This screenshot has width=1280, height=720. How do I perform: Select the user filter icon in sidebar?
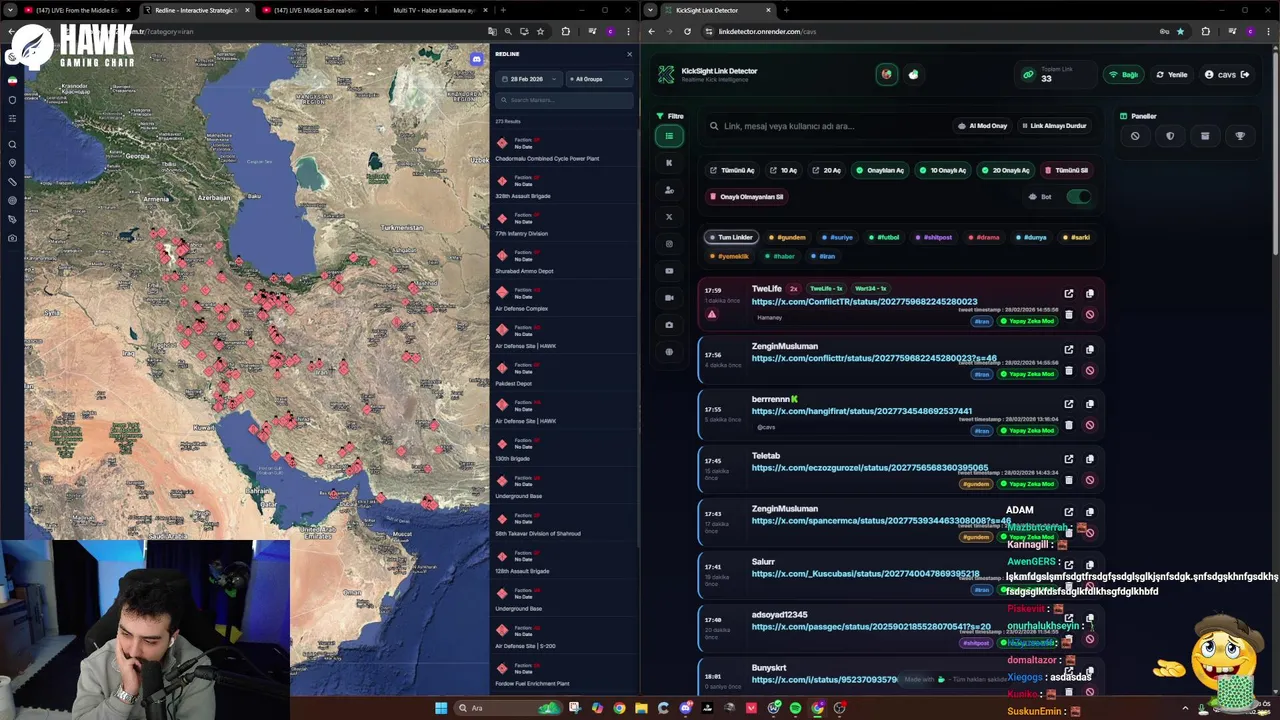[669, 190]
